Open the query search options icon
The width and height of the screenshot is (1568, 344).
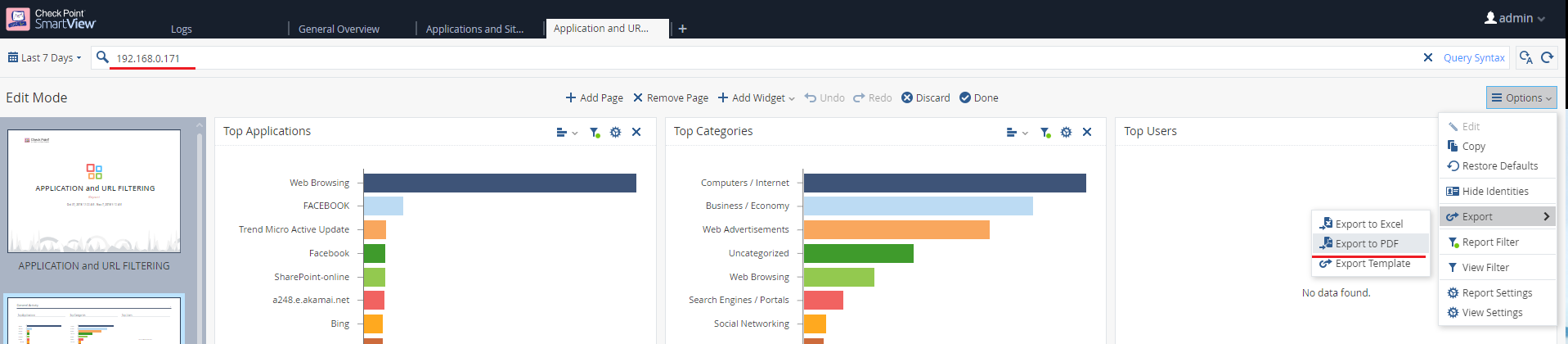[x=1525, y=57]
